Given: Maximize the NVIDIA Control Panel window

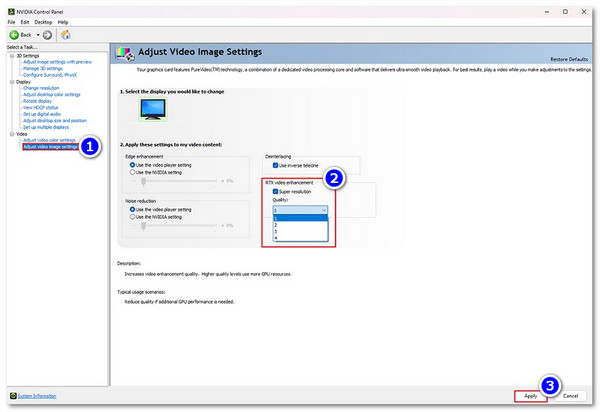Looking at the screenshot, I should click(565, 12).
